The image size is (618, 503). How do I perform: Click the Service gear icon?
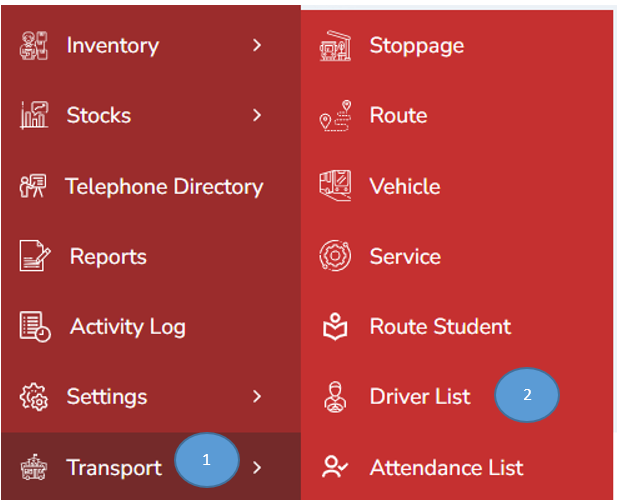pos(335,256)
